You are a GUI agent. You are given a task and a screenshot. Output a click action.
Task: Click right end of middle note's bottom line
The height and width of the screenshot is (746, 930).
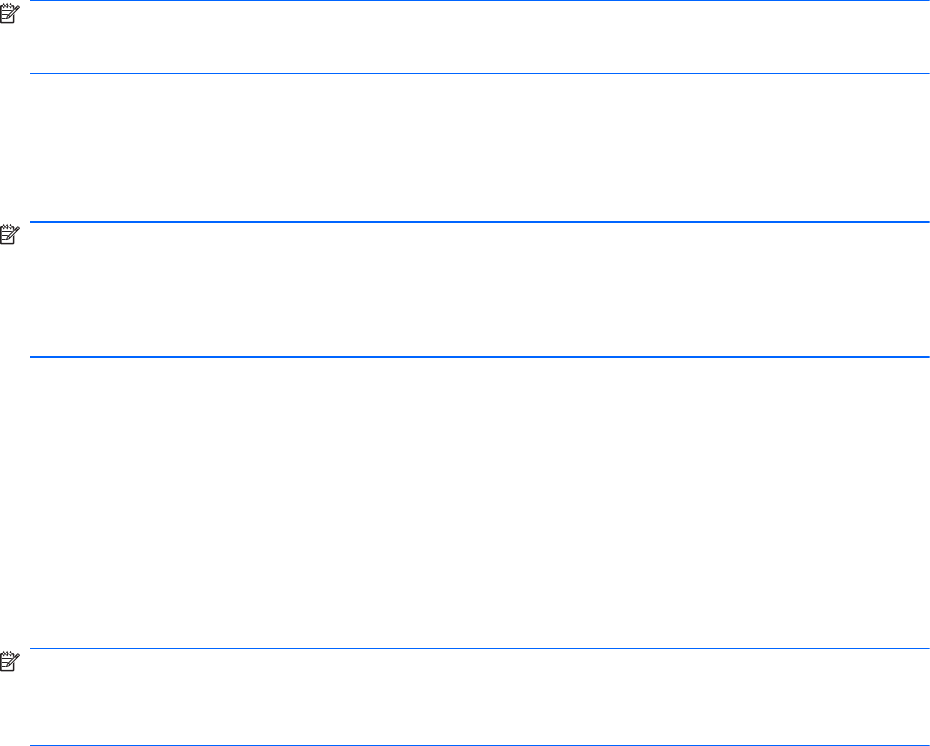(x=924, y=357)
